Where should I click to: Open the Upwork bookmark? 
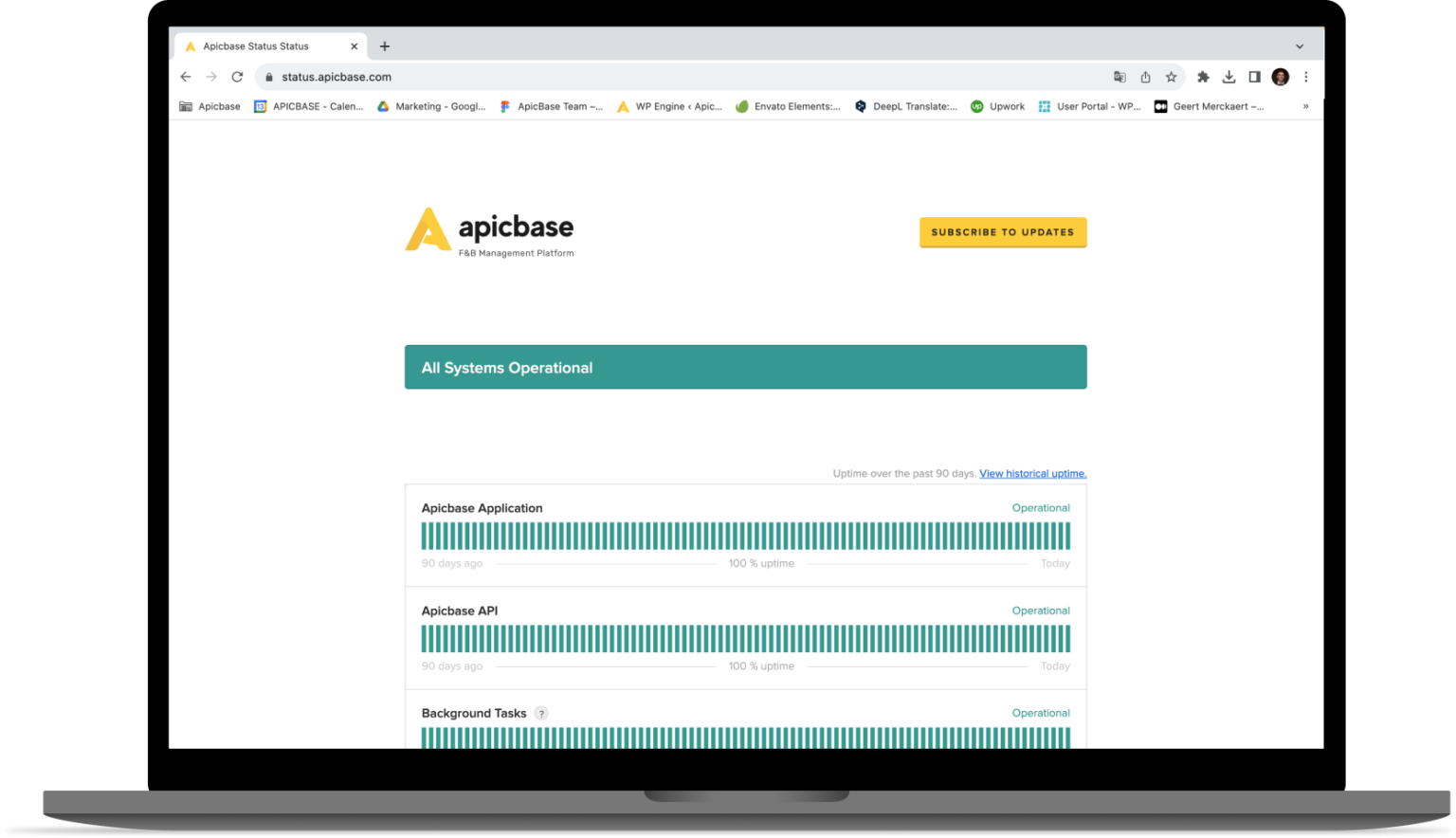[997, 106]
